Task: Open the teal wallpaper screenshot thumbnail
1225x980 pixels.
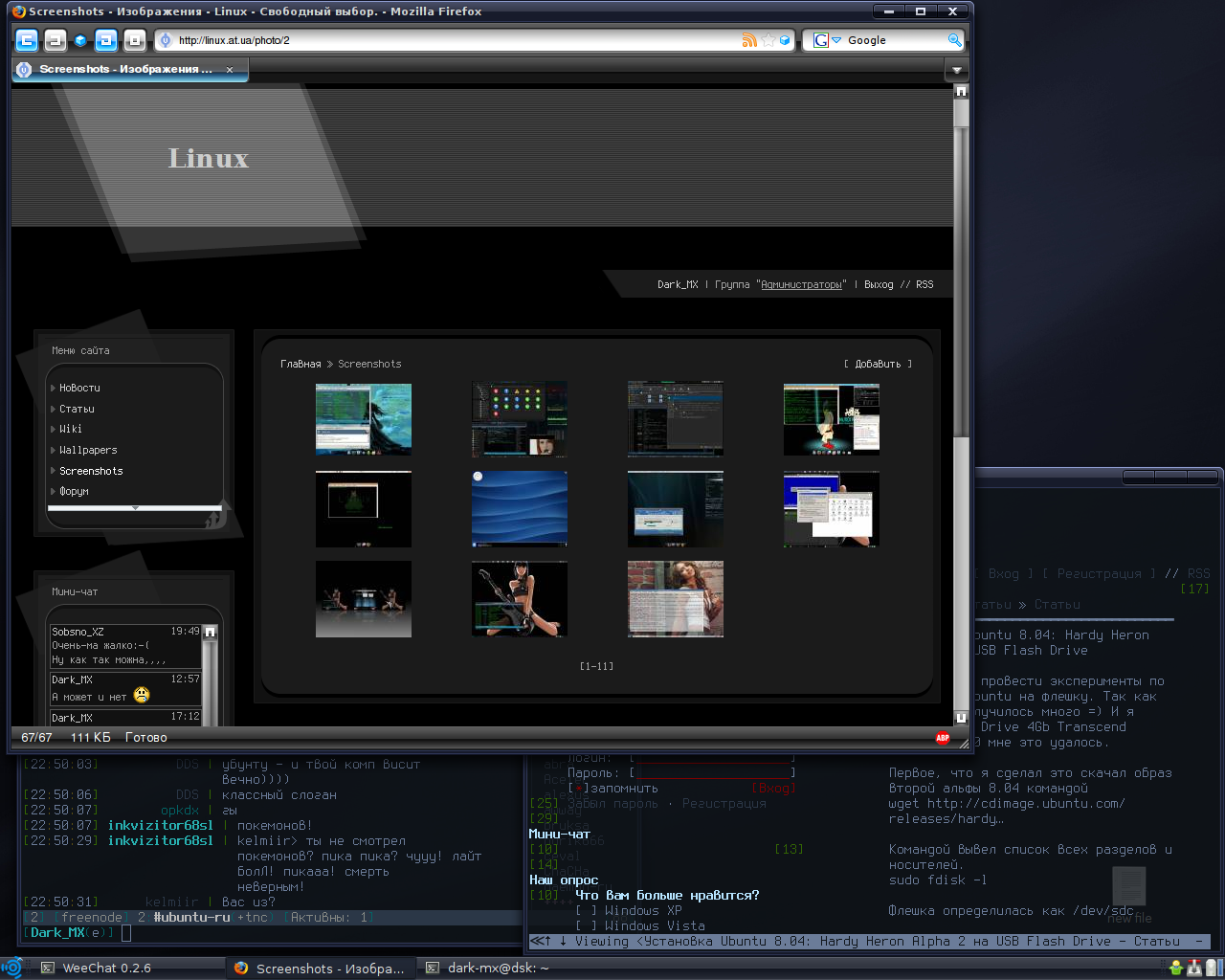Action: point(364,419)
